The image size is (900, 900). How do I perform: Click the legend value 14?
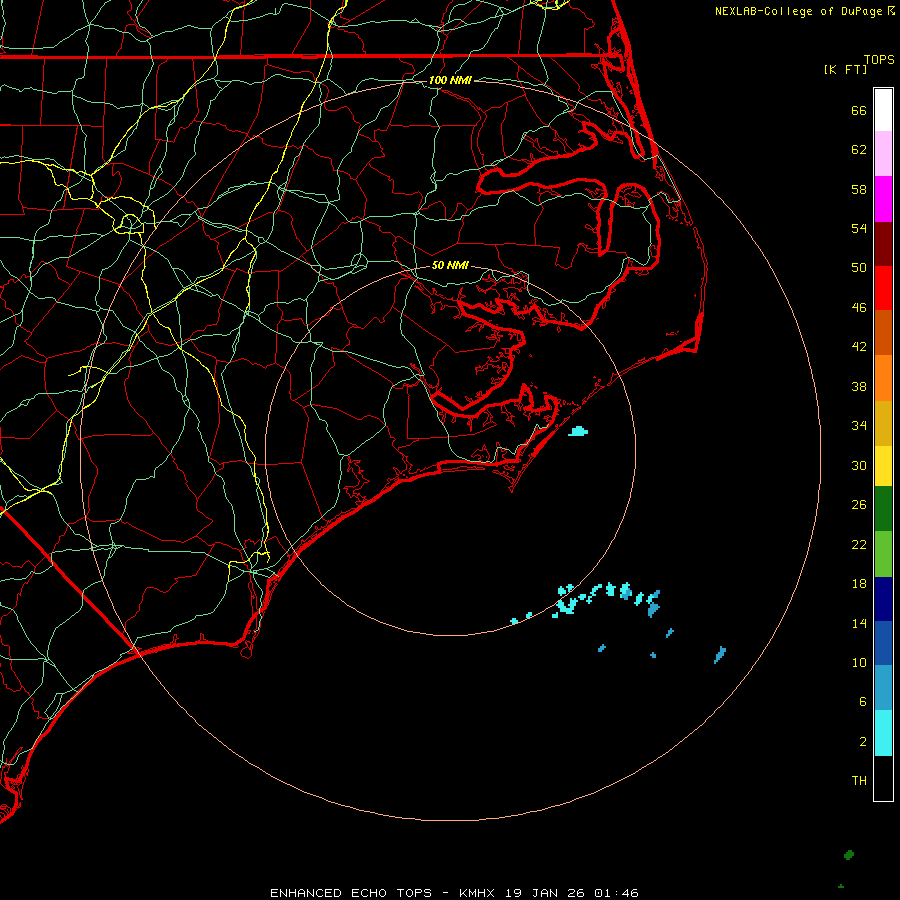click(859, 623)
